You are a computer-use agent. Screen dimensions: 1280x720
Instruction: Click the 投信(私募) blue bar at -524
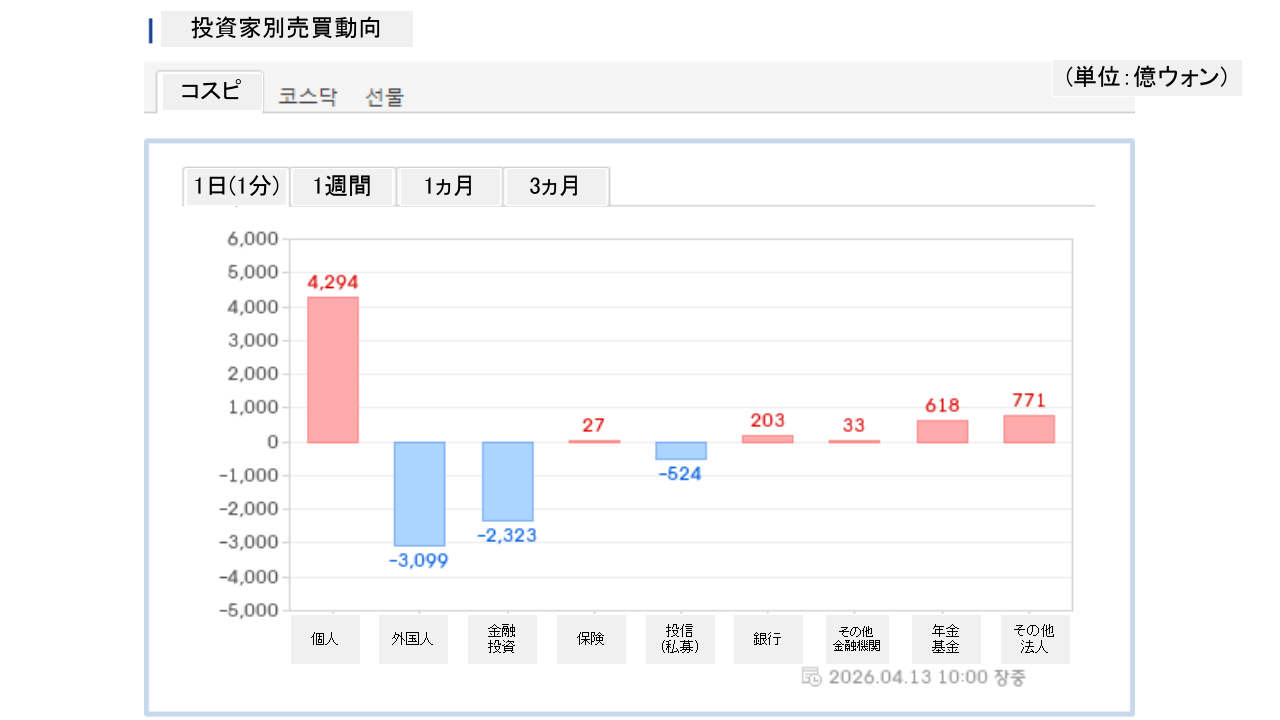681,450
